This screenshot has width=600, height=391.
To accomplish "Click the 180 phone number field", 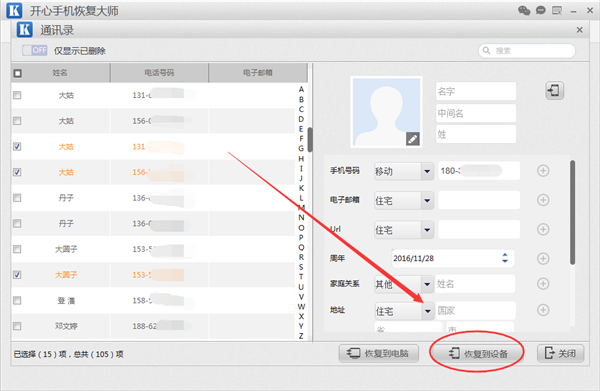I will click(x=479, y=171).
